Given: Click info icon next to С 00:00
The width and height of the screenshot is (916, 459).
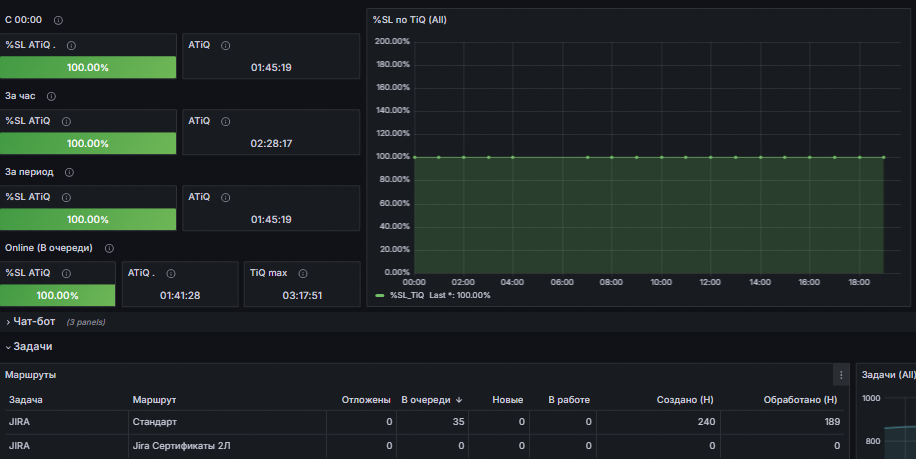Looking at the screenshot, I should point(58,20).
